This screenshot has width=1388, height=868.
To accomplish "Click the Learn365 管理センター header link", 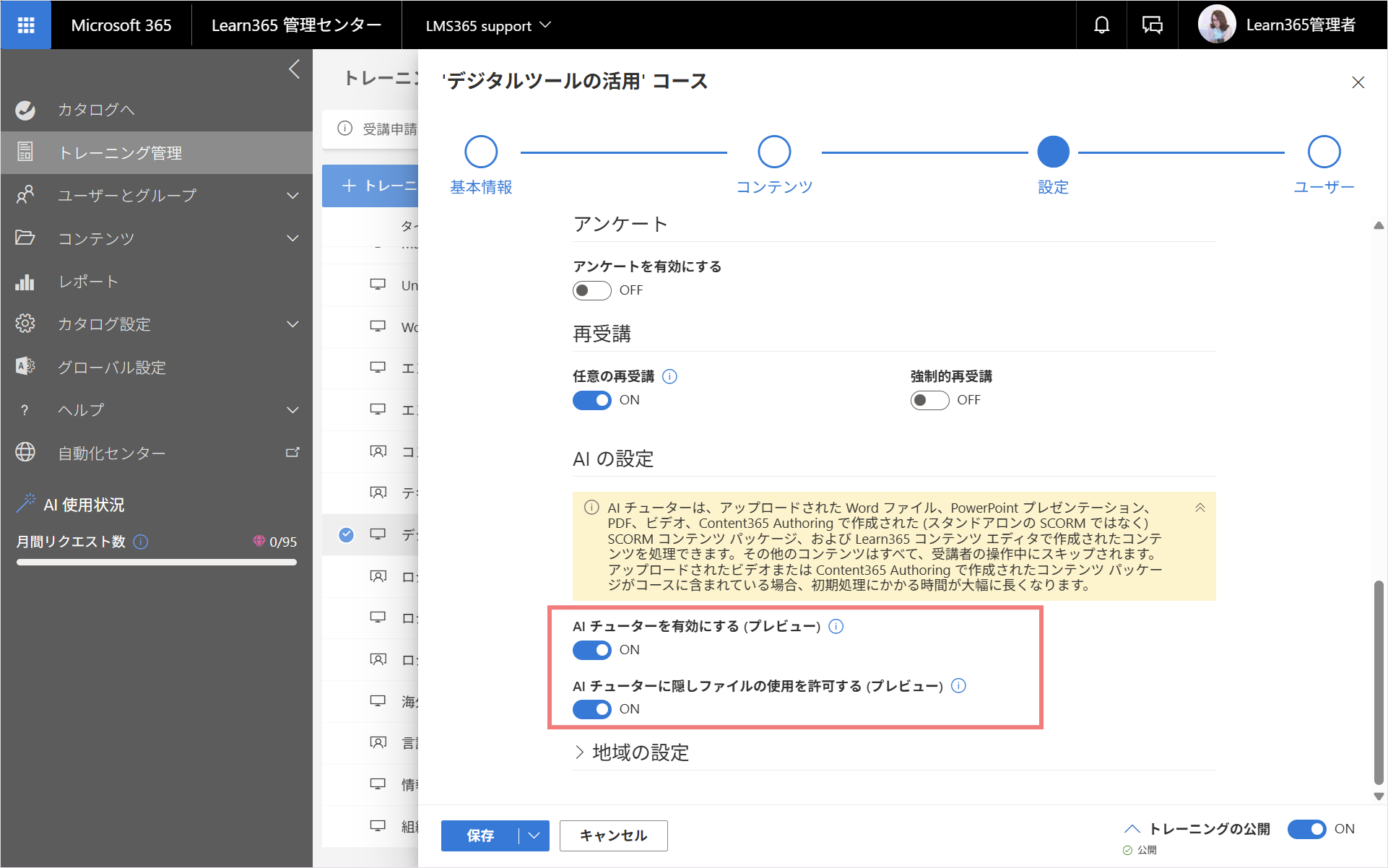I will (x=296, y=25).
